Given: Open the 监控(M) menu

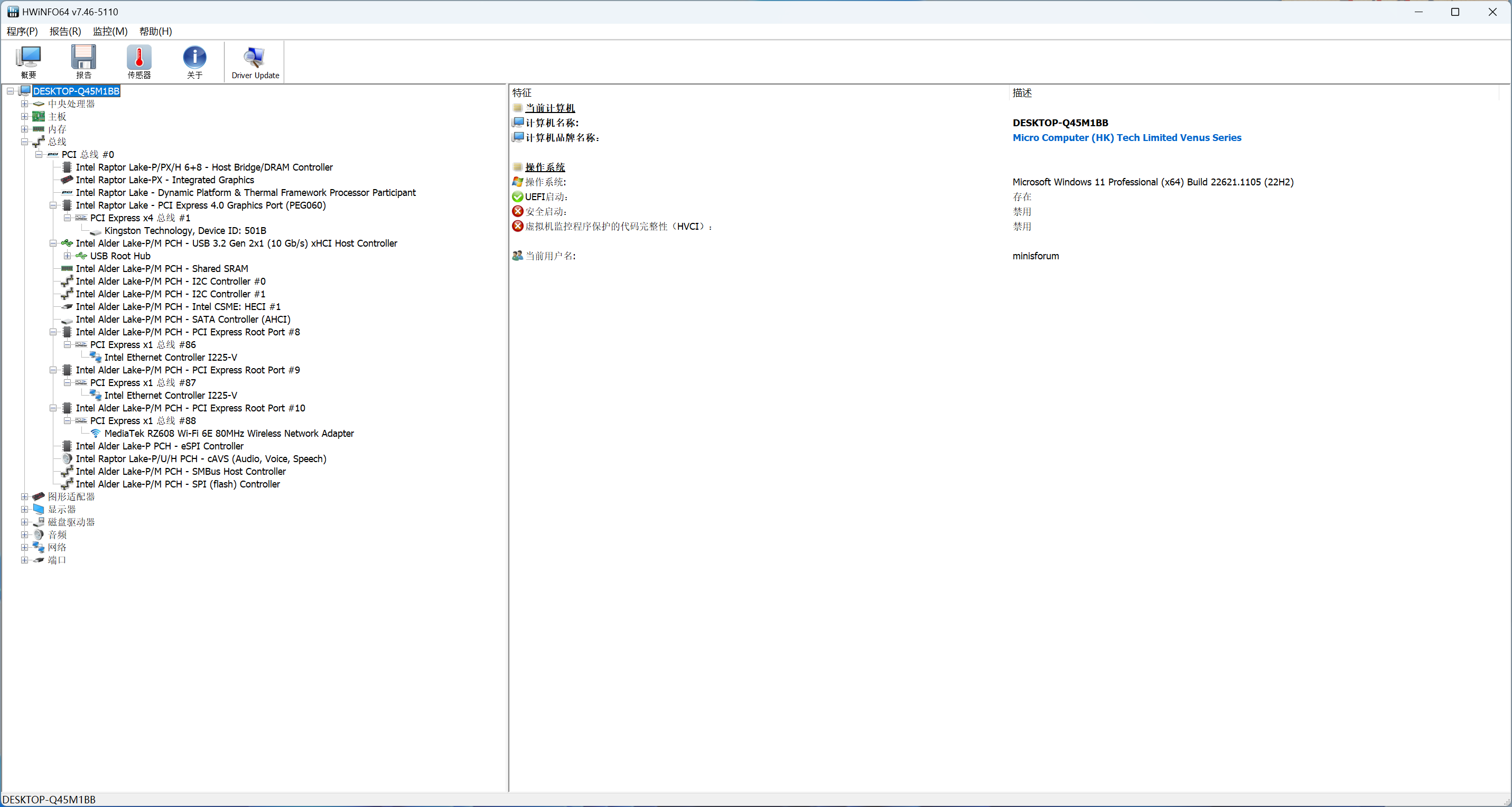Looking at the screenshot, I should point(110,31).
